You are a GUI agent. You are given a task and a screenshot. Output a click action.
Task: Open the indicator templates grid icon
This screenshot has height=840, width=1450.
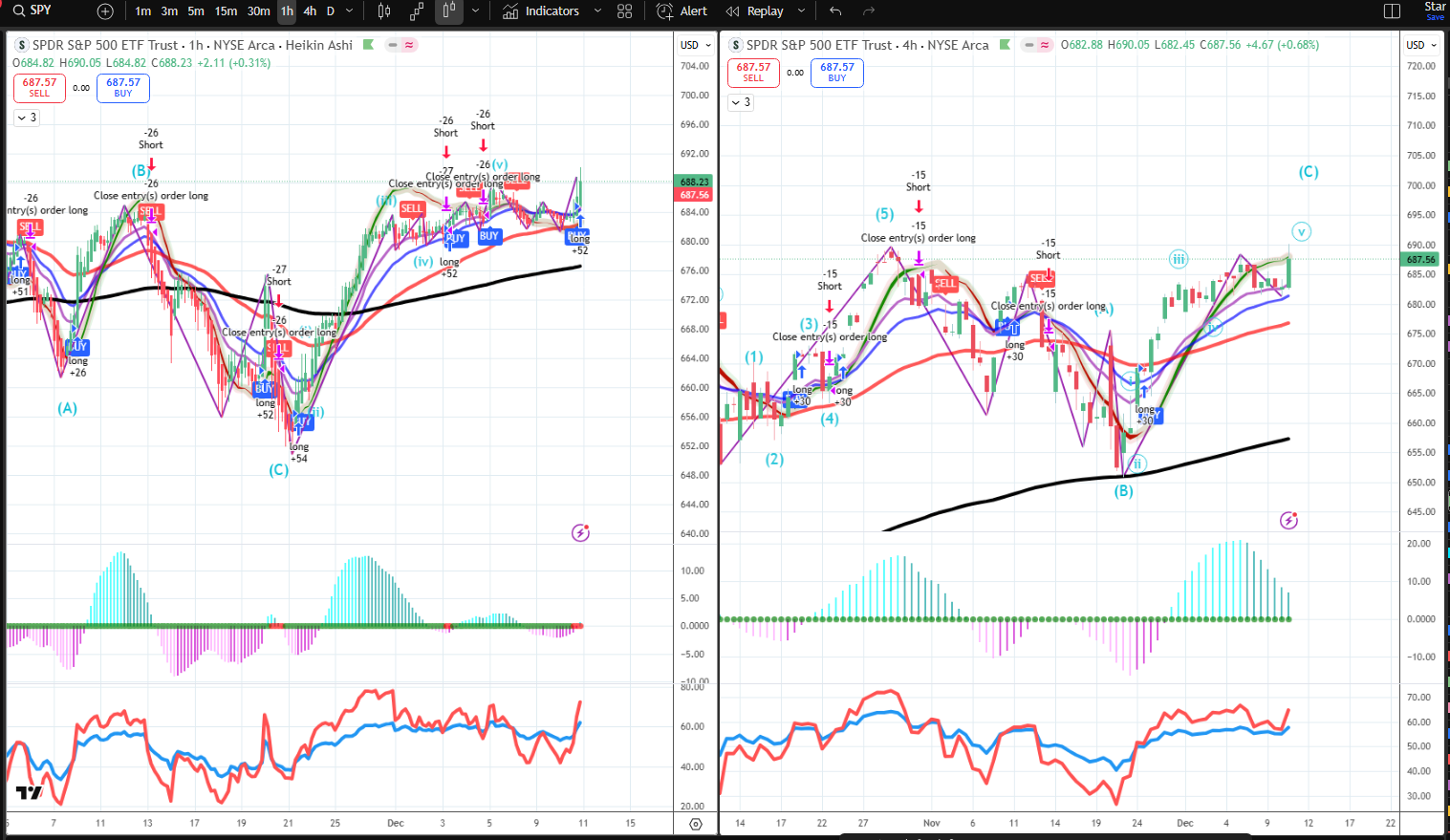tap(625, 11)
